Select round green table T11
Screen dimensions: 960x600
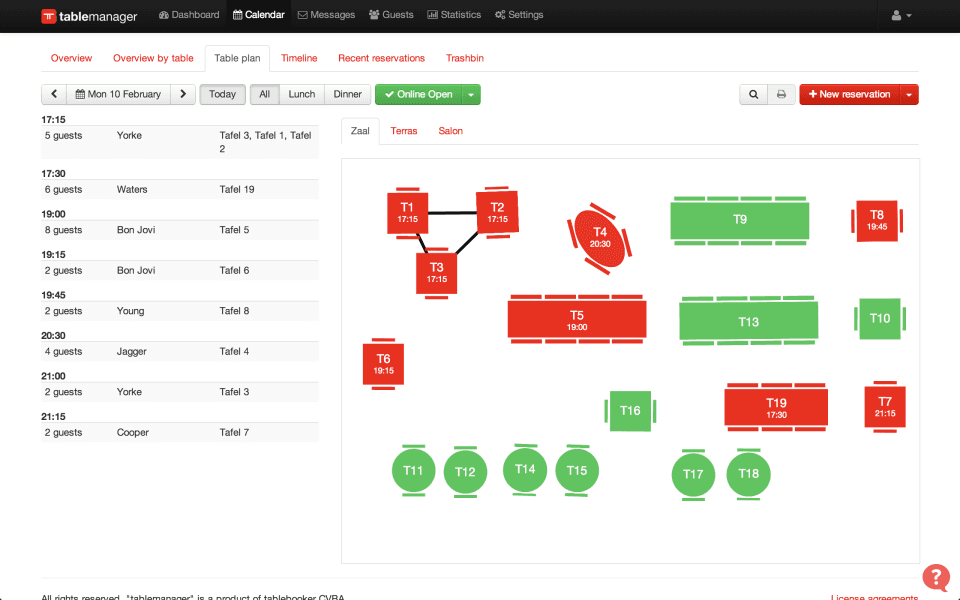coord(413,470)
